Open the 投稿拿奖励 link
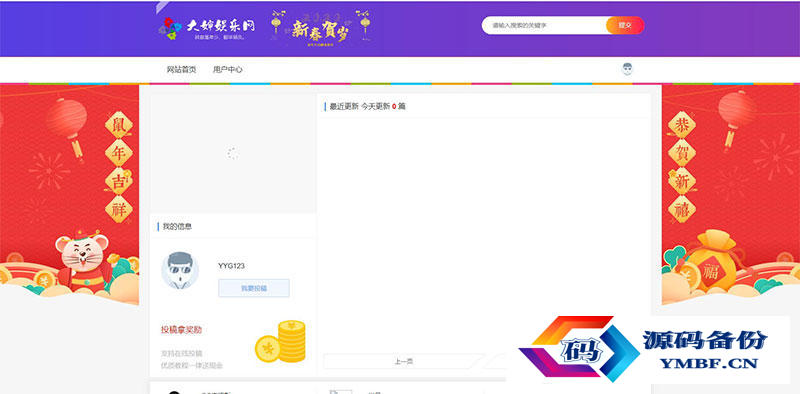The image size is (800, 394). [x=181, y=330]
